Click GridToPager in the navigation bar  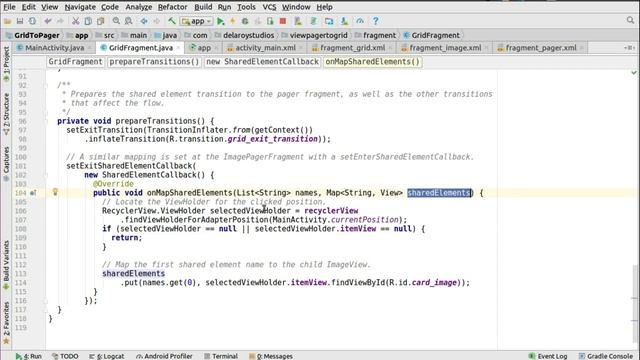tap(33, 36)
